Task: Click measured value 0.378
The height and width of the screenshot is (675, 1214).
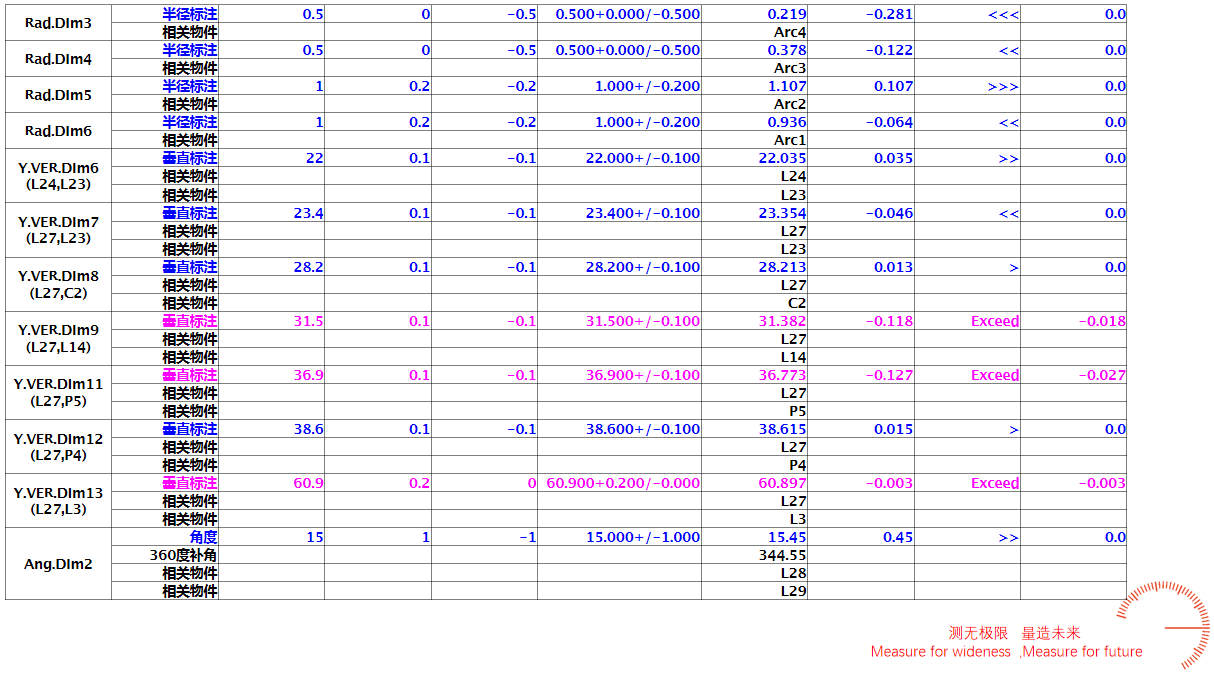Action: coord(787,50)
